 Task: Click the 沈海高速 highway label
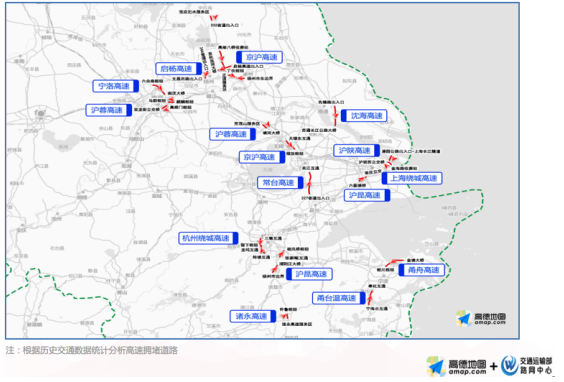[364, 116]
